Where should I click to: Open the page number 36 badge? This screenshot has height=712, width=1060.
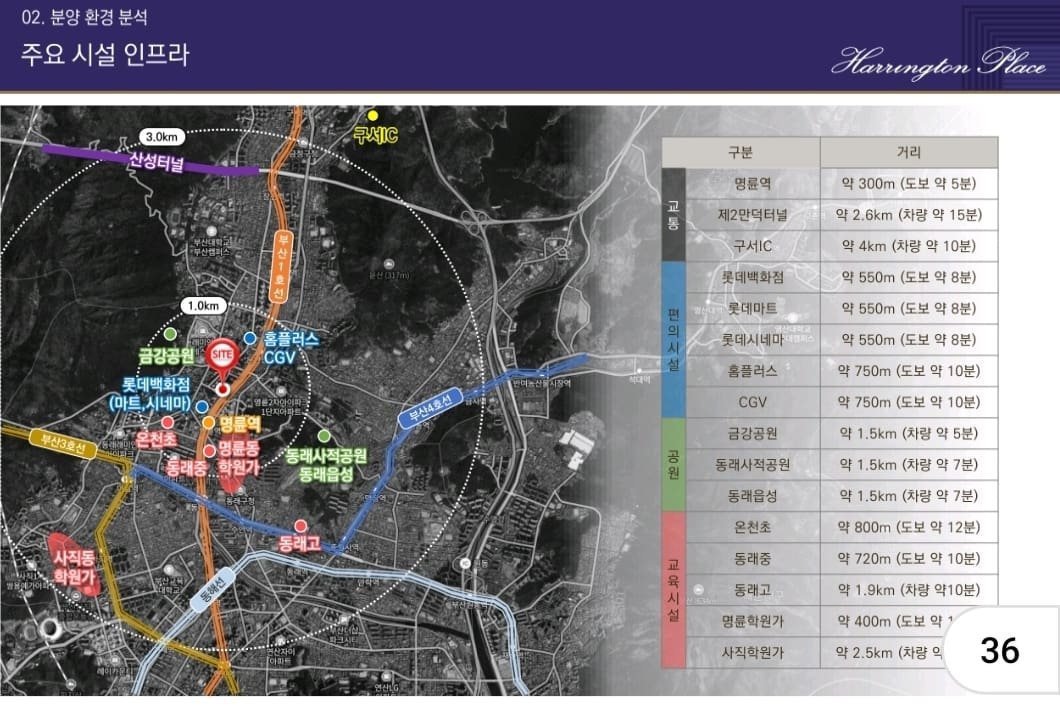pyautogui.click(x=999, y=650)
